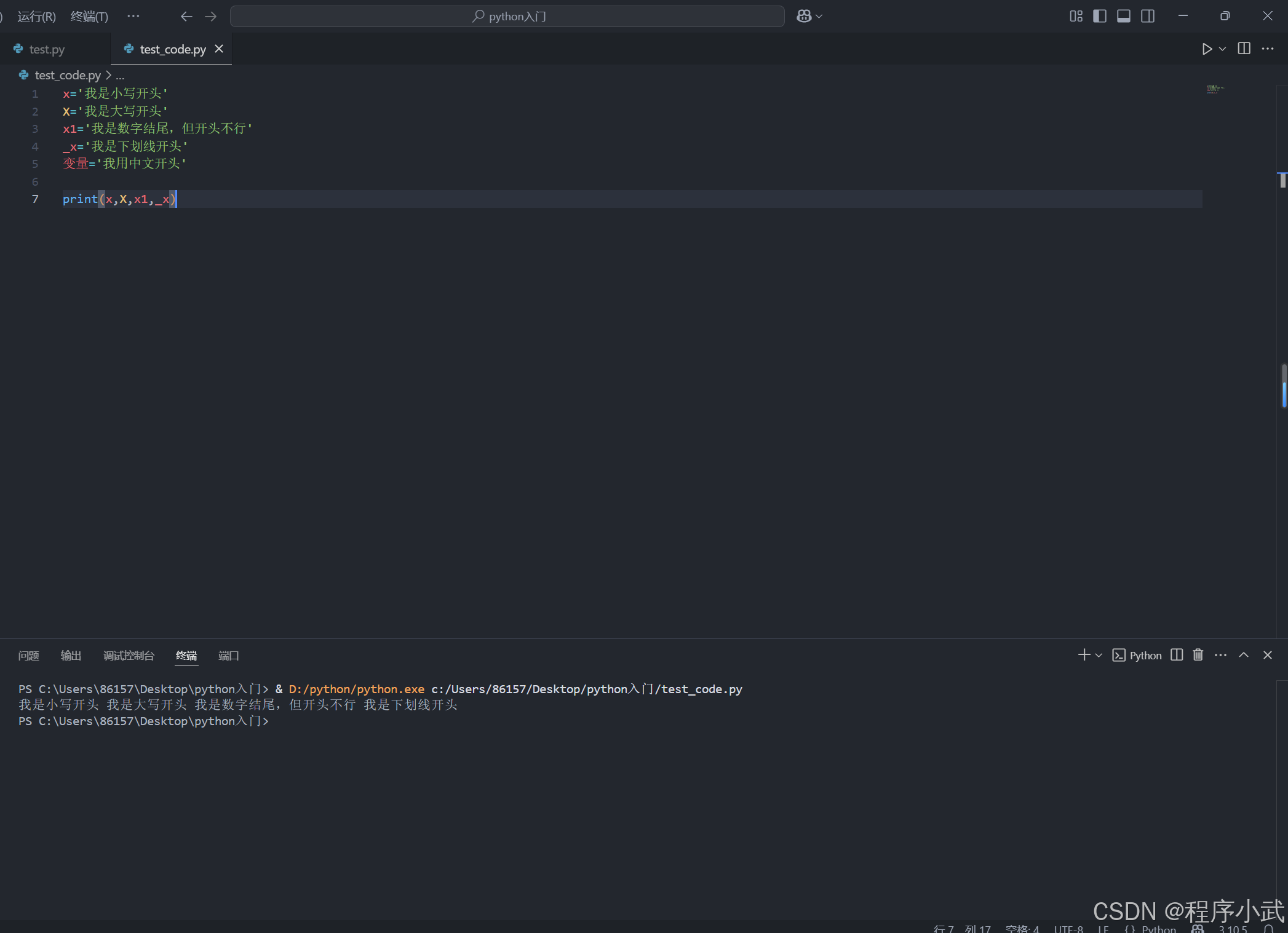Go back with left arrow
This screenshot has height=933, width=1288.
tap(186, 17)
